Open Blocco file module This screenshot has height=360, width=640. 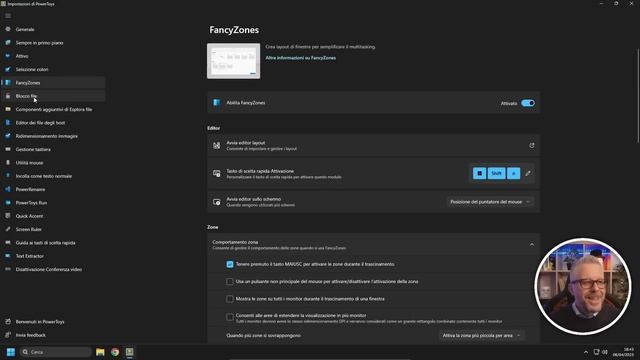(x=53, y=96)
